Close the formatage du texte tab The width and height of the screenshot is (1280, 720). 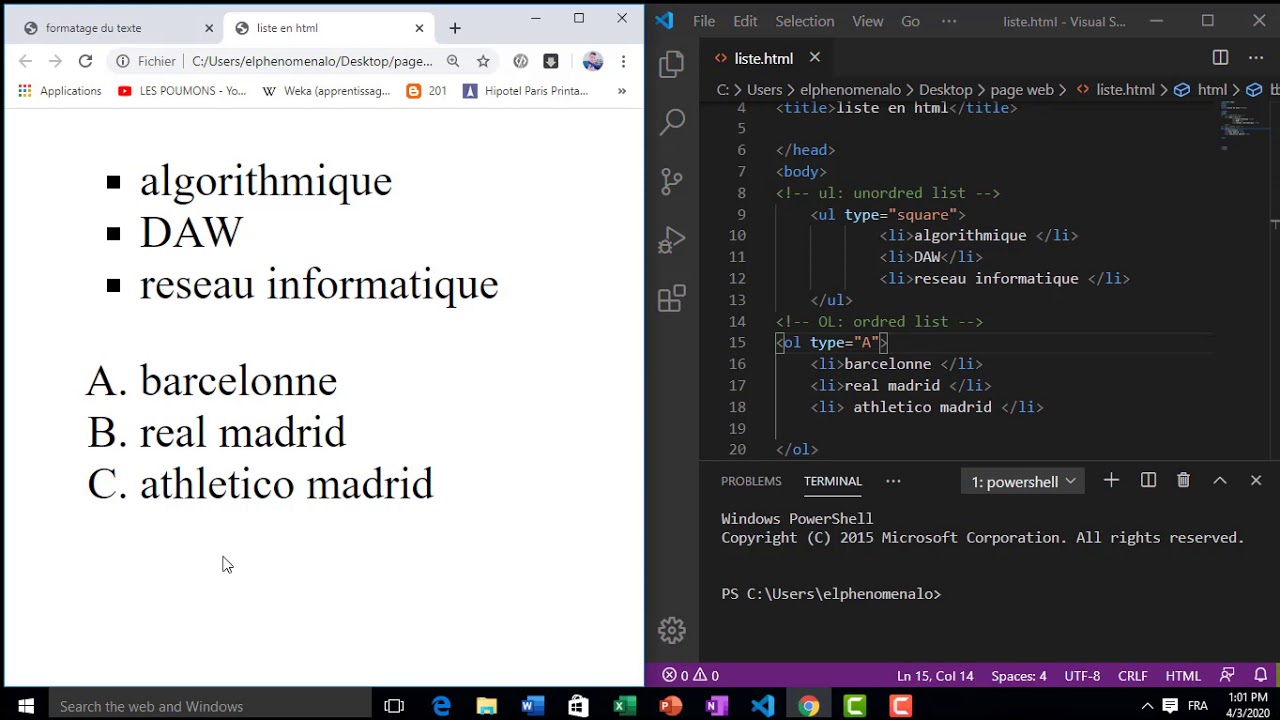pos(209,28)
